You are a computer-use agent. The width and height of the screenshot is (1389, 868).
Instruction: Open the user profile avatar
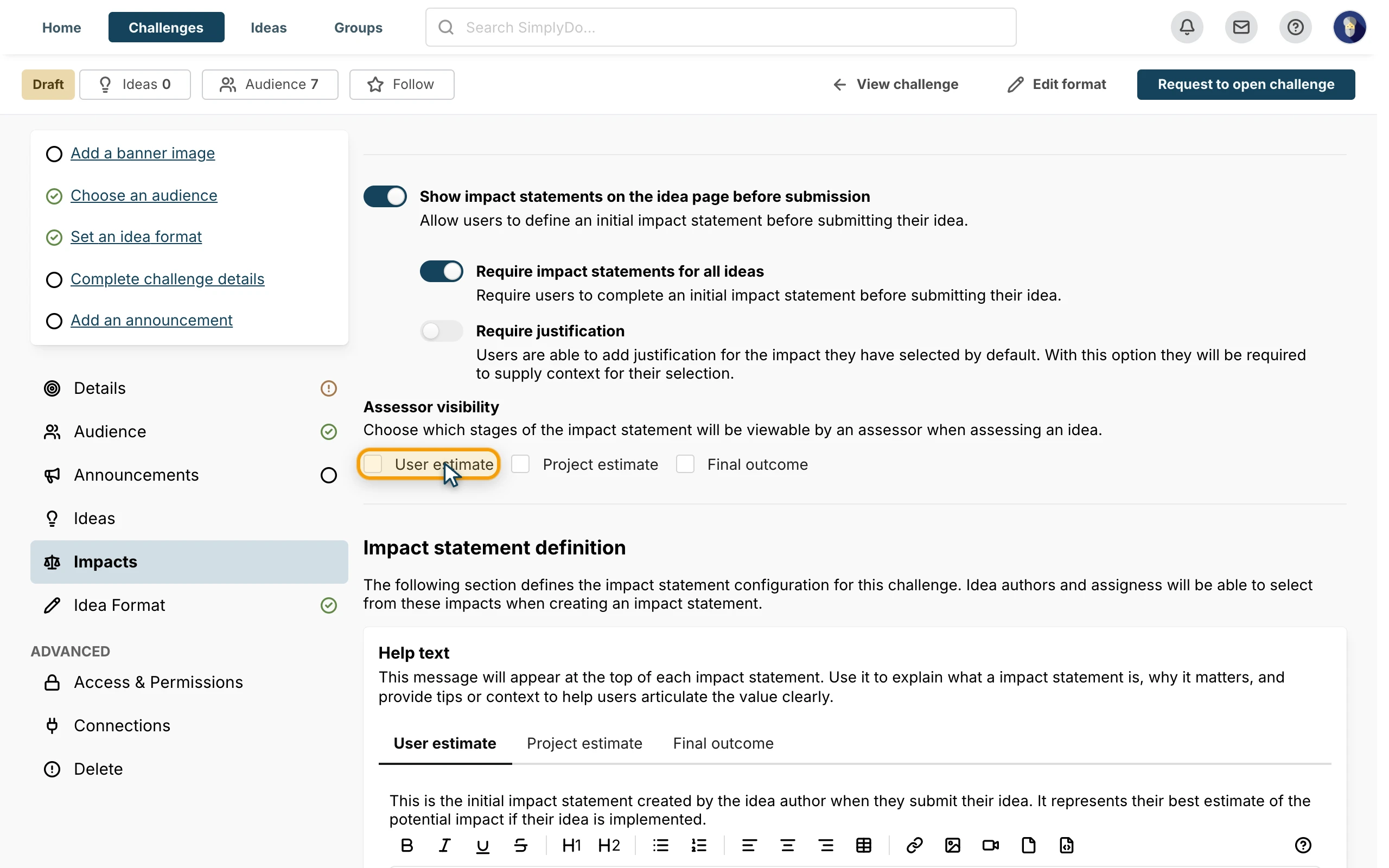click(x=1349, y=27)
